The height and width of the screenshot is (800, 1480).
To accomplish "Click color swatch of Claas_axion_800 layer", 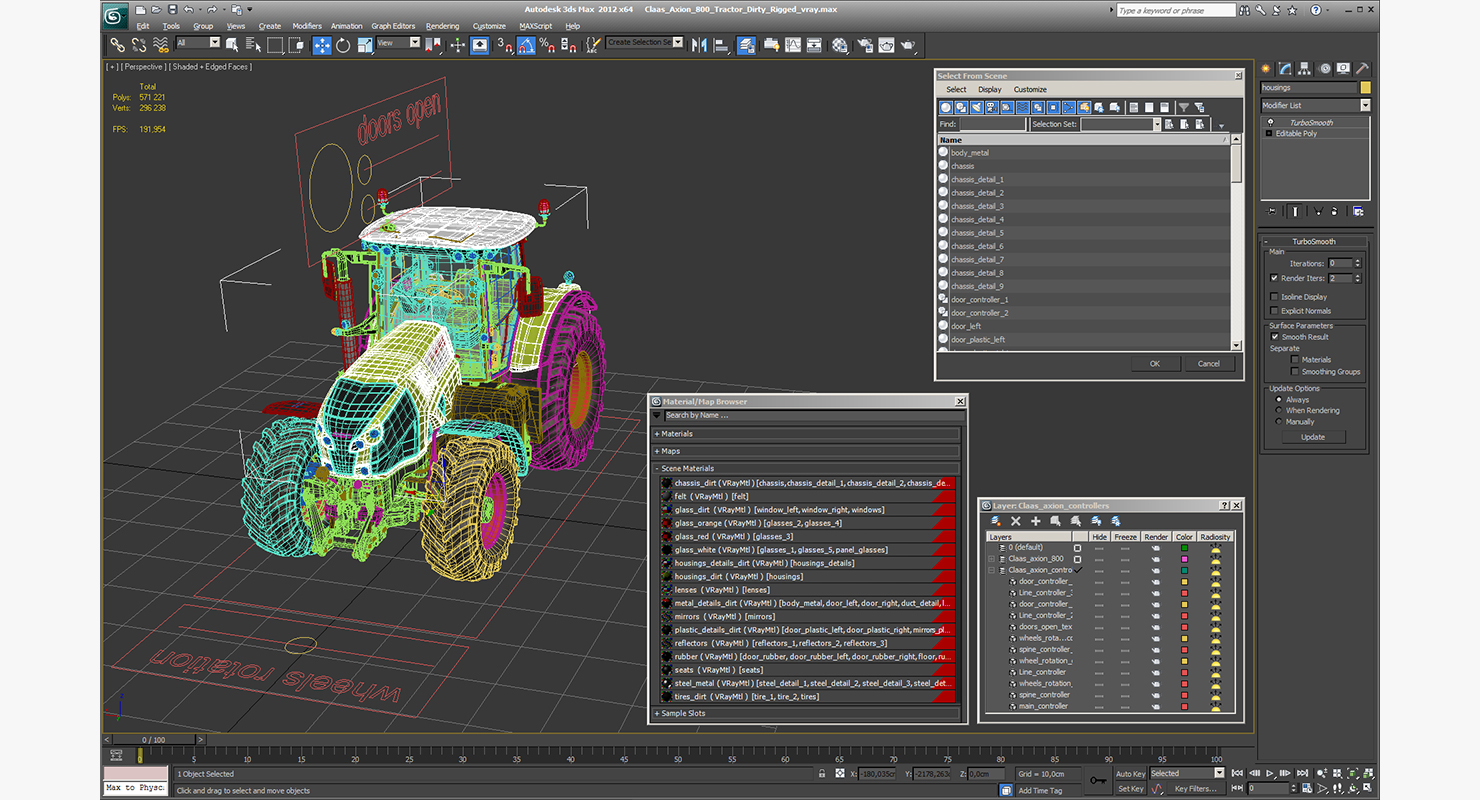I will pos(1184,559).
